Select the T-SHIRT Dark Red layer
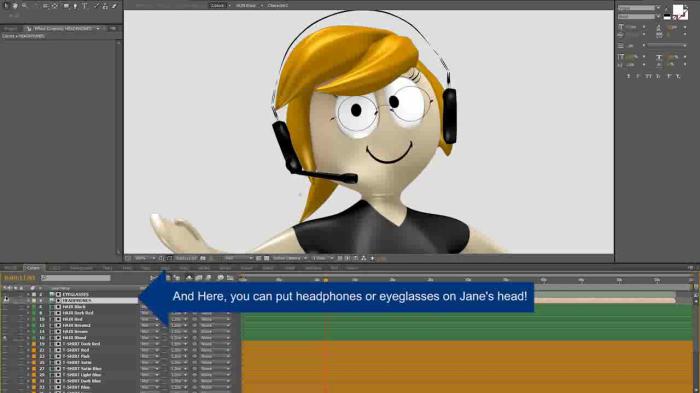 81,344
